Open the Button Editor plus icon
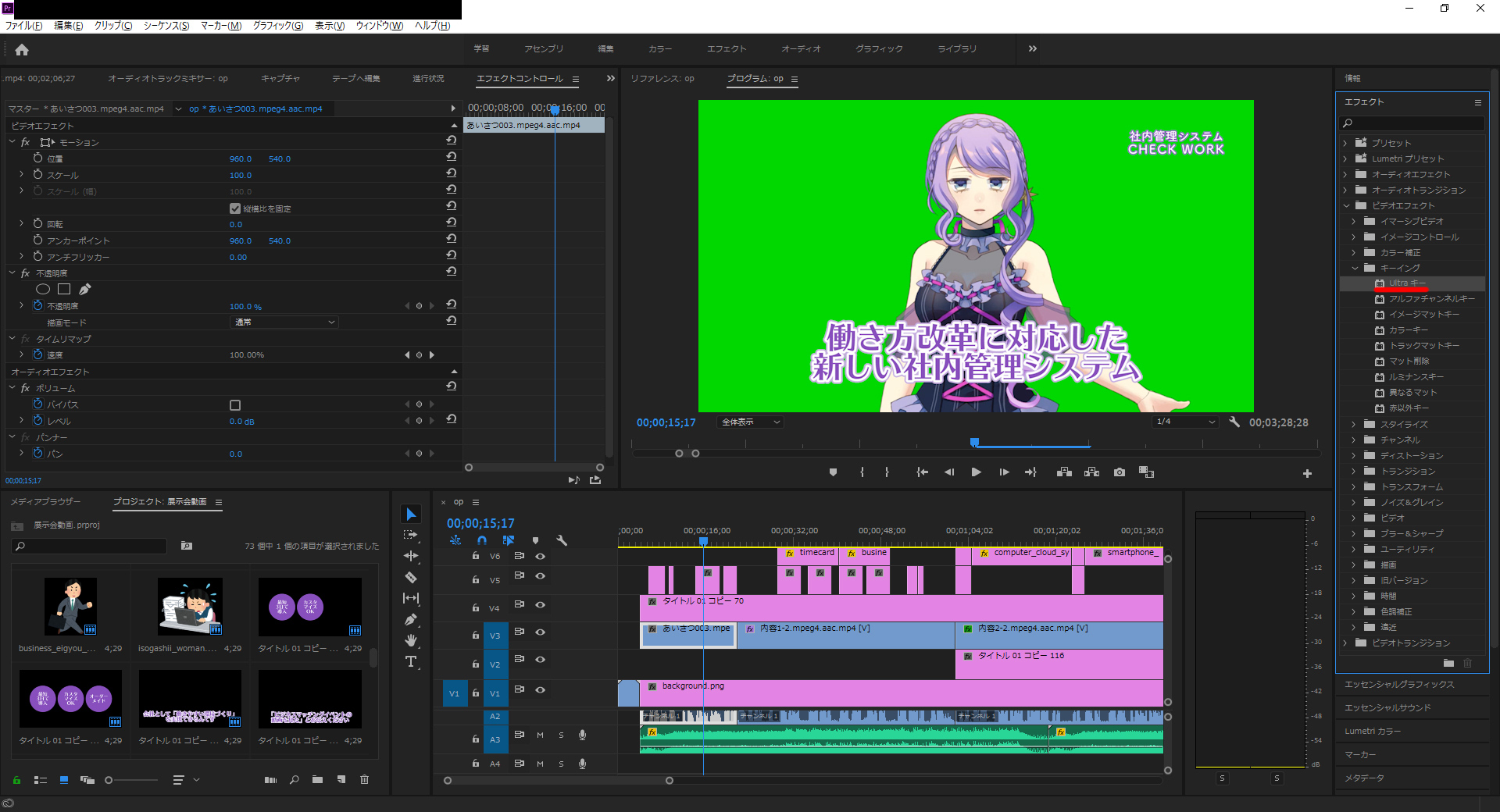Screen dimensions: 1500x812 coord(1307,474)
